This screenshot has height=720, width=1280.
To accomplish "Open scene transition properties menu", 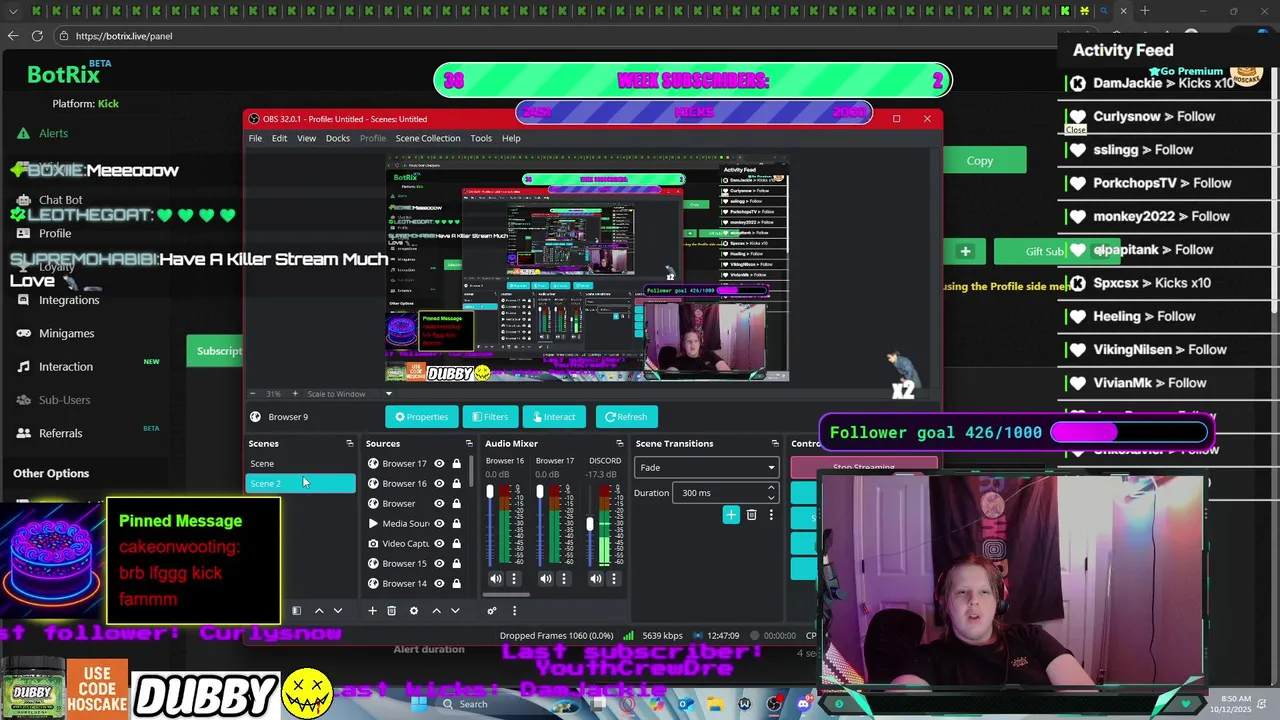I will pos(771,515).
